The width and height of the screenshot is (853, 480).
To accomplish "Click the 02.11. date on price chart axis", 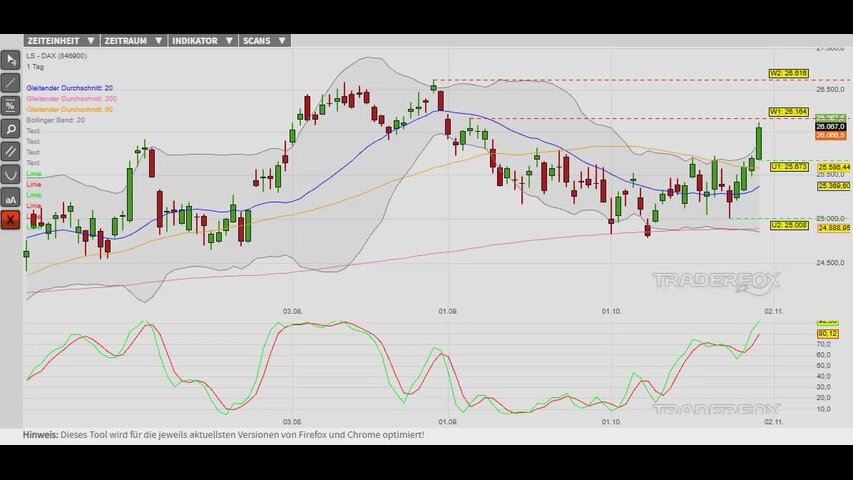I will (773, 311).
